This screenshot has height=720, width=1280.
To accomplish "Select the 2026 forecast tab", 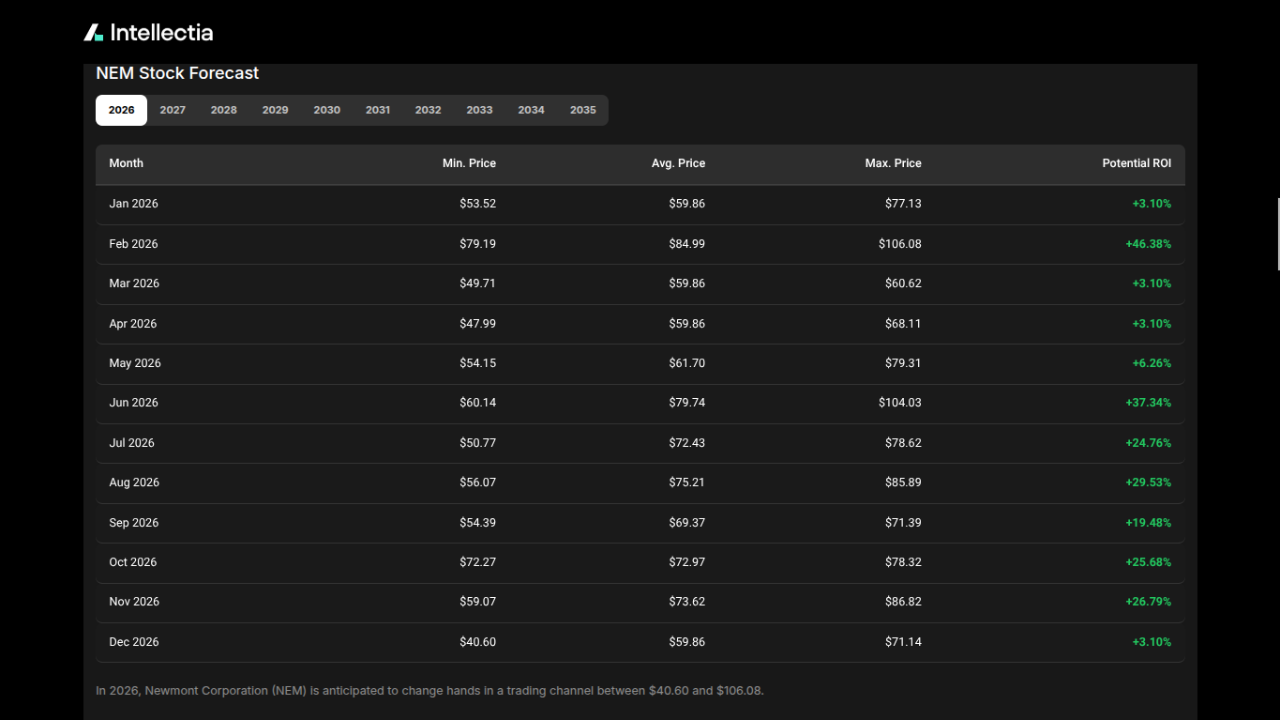I will tap(121, 110).
